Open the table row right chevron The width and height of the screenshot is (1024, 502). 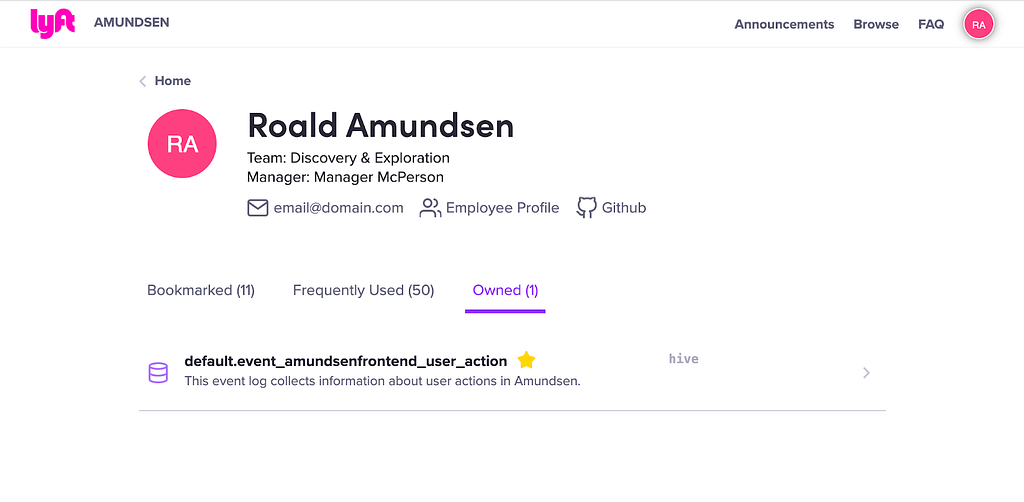pyautogui.click(x=867, y=373)
